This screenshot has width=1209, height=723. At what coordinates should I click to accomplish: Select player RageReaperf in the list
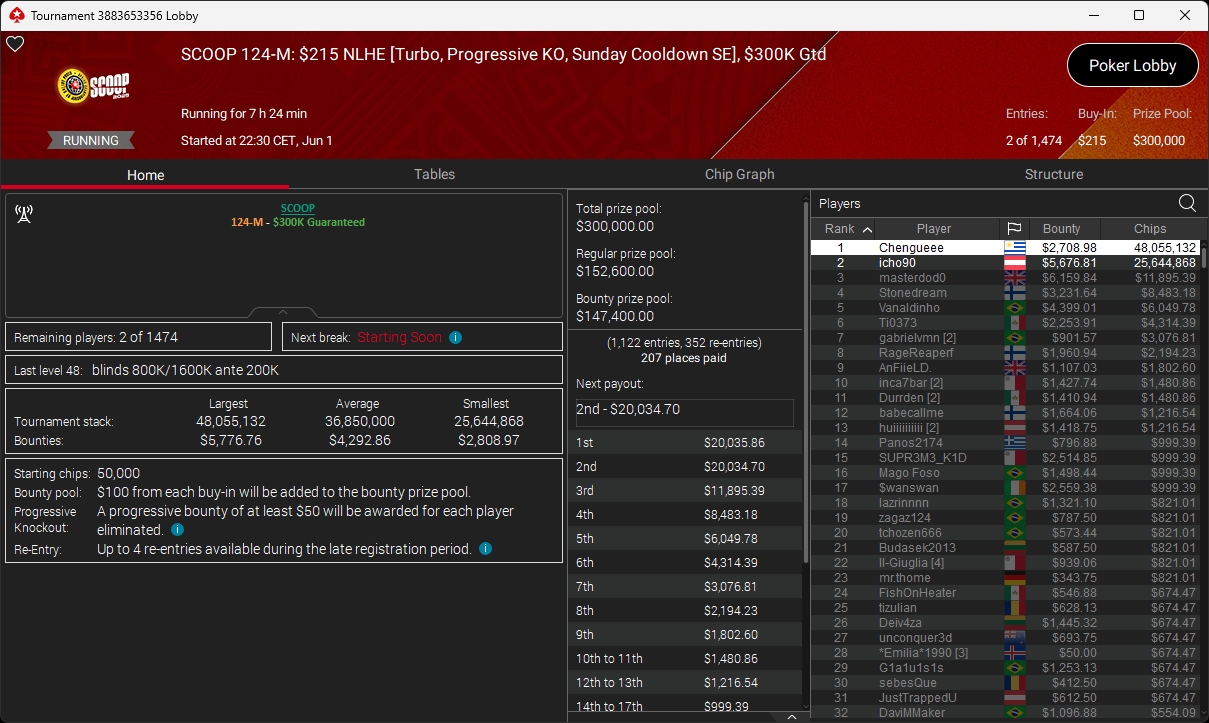pos(1005,353)
